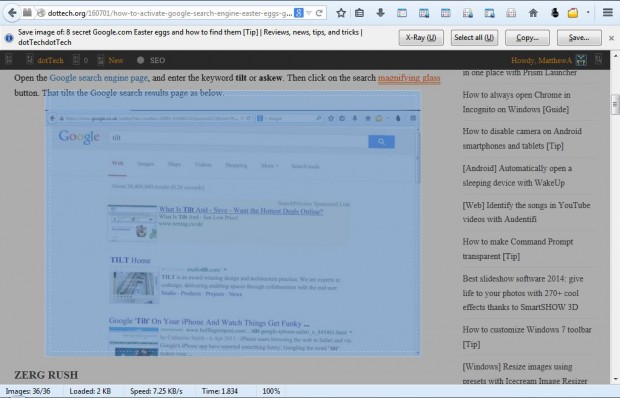Click the selected tilted Google screenshot image
620x398 pixels.
point(233,223)
